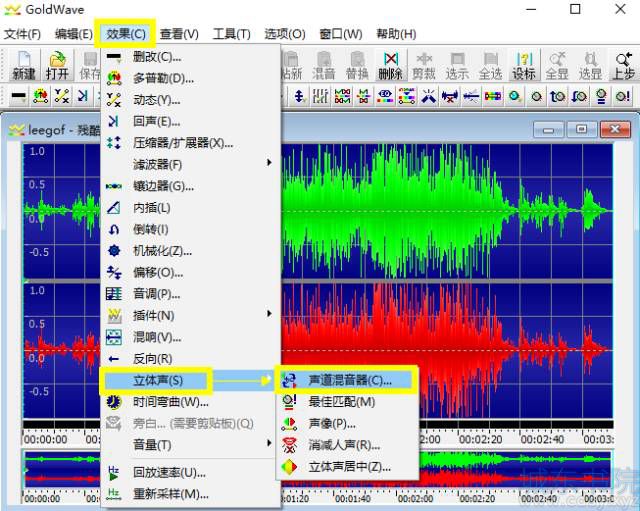Choose 重新采样(M)... option
Viewport: 640px width, 511px height.
pos(190,494)
